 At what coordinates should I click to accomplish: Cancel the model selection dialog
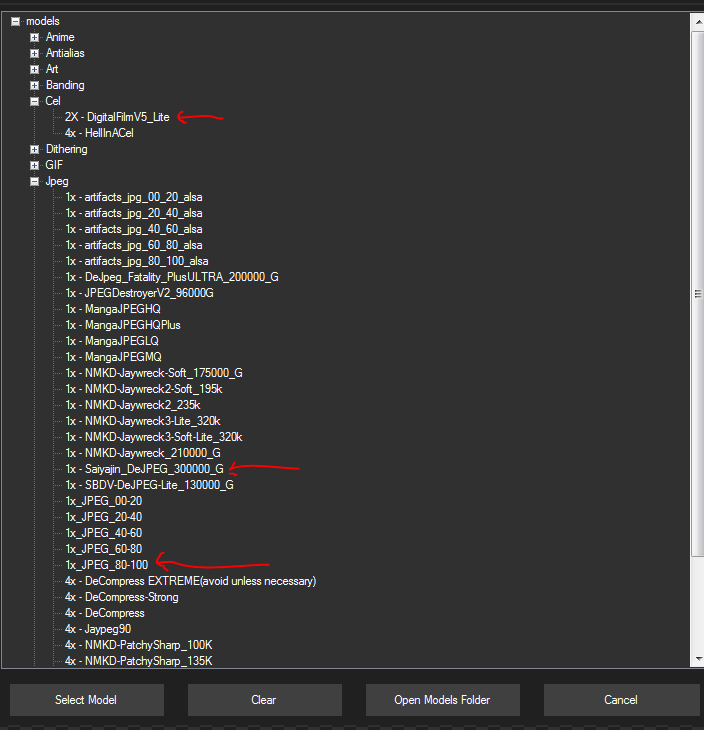(x=621, y=700)
